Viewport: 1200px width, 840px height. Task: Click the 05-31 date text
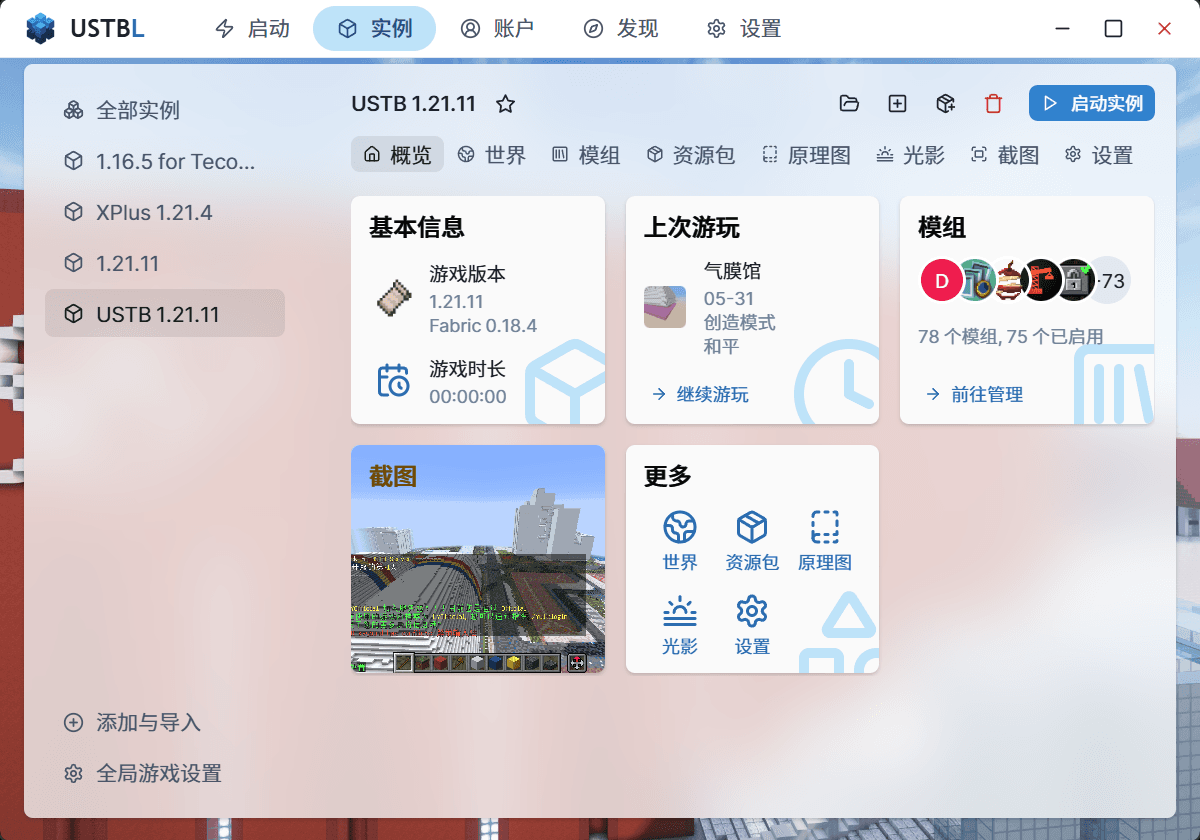click(x=729, y=299)
